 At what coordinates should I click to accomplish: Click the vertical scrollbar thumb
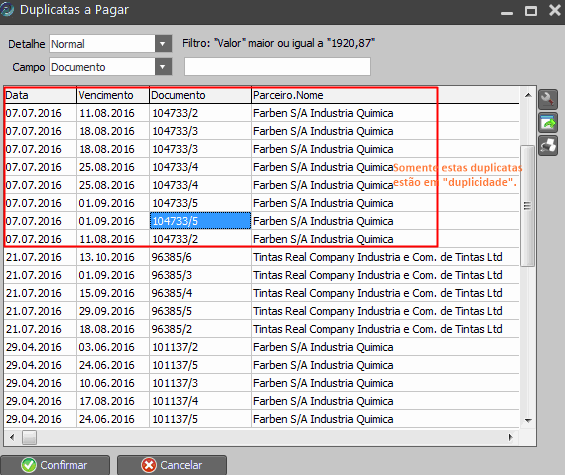(528, 206)
